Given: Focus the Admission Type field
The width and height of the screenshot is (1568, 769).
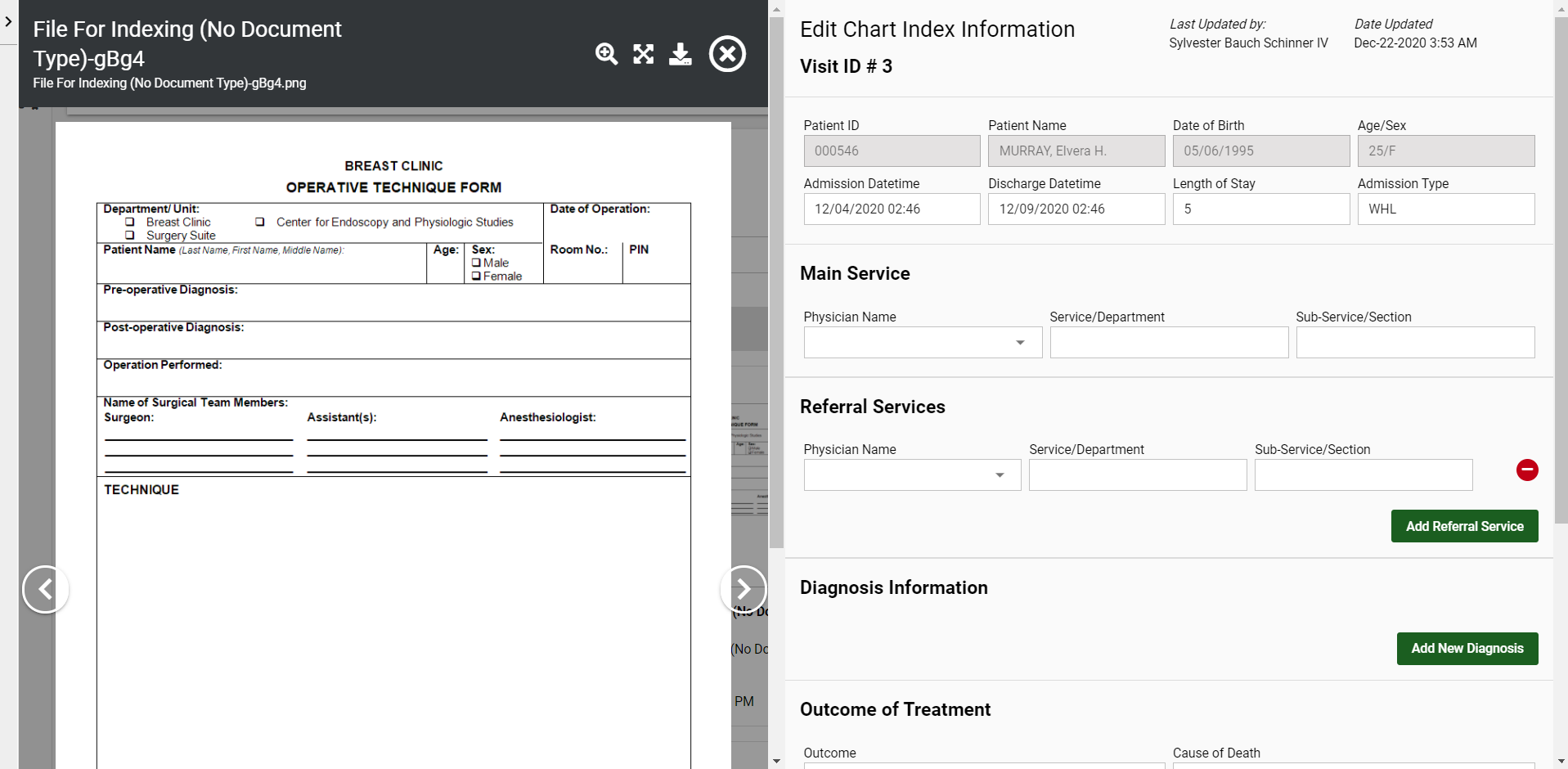Looking at the screenshot, I should click(1446, 209).
